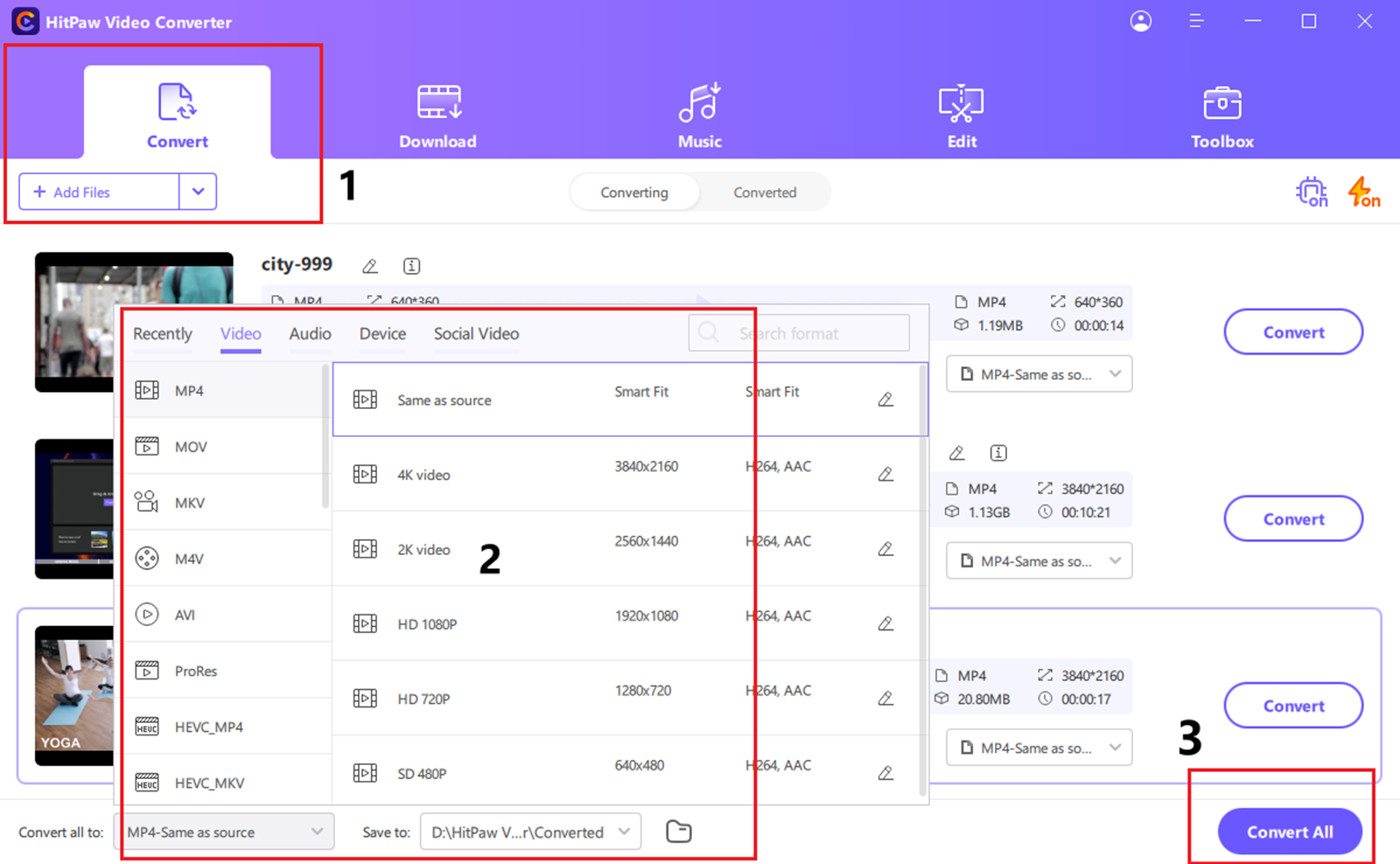Select the Recently format tab
This screenshot has height=864, width=1400.
coord(162,334)
